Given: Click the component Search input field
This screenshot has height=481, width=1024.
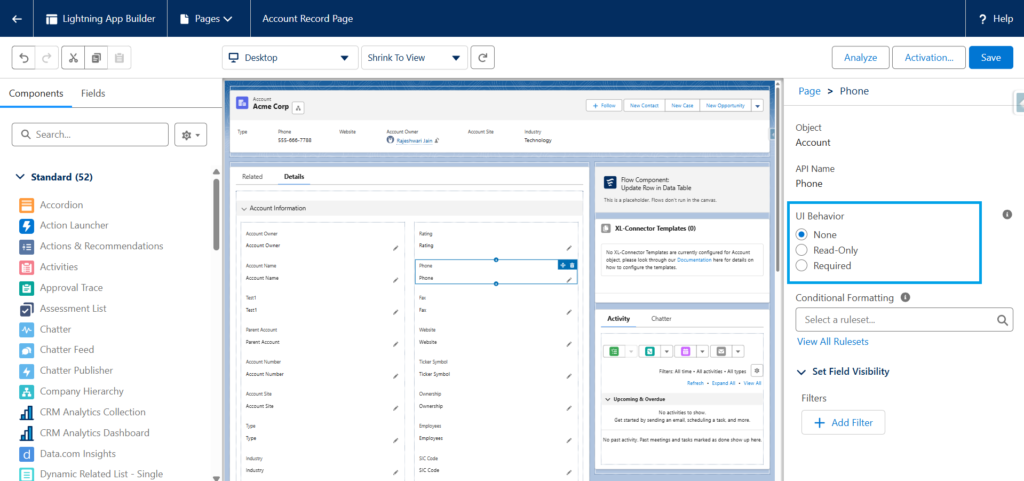Looking at the screenshot, I should click(x=90, y=134).
